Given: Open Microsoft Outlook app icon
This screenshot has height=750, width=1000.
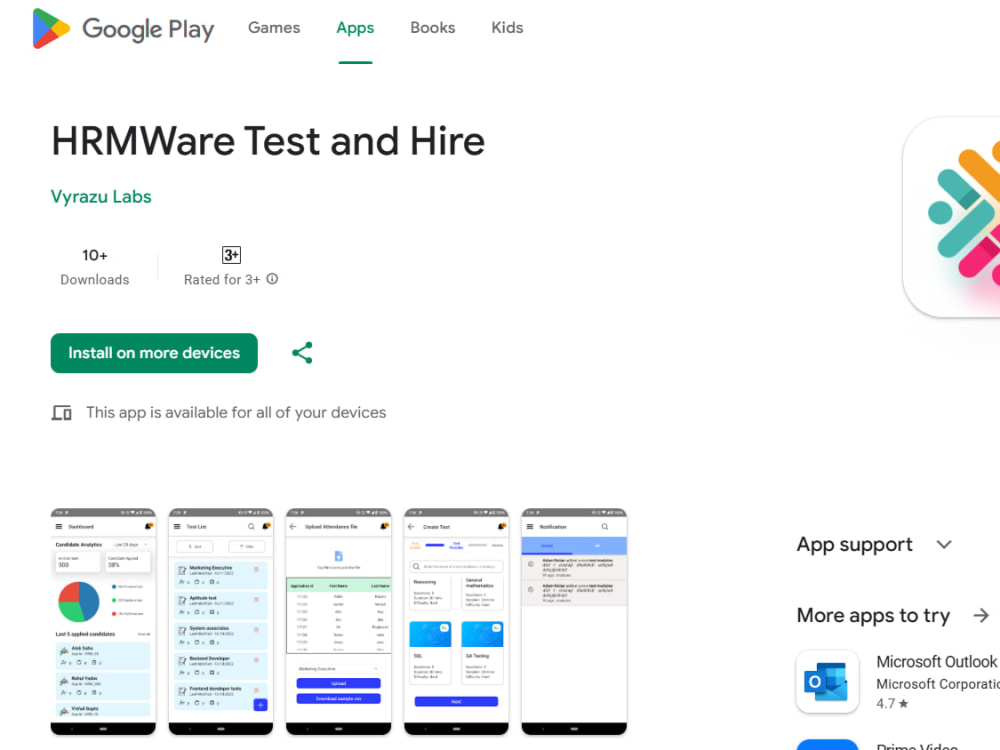Looking at the screenshot, I should [827, 682].
